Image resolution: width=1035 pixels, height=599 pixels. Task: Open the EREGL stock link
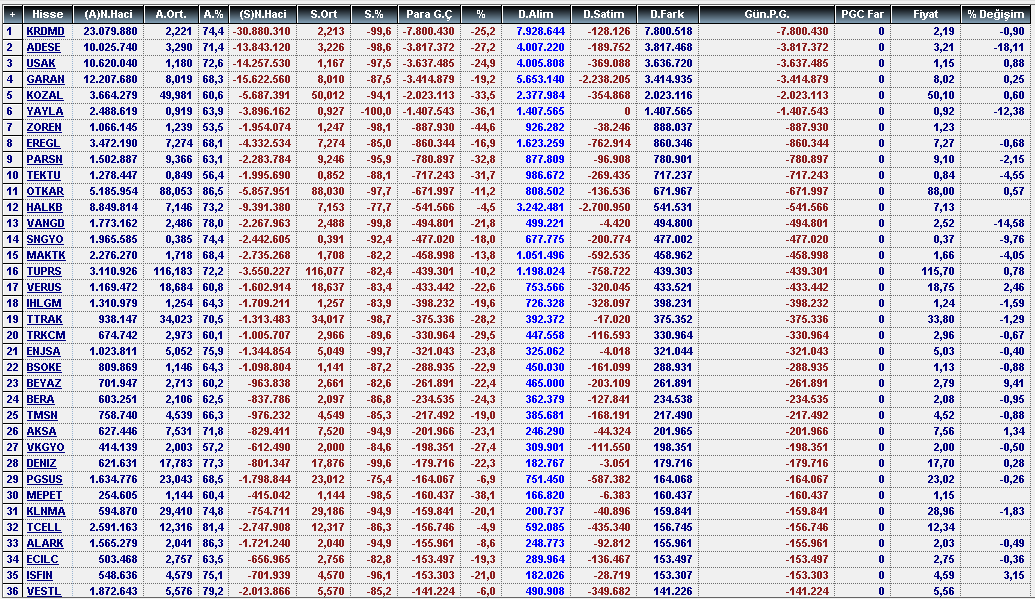[43, 143]
